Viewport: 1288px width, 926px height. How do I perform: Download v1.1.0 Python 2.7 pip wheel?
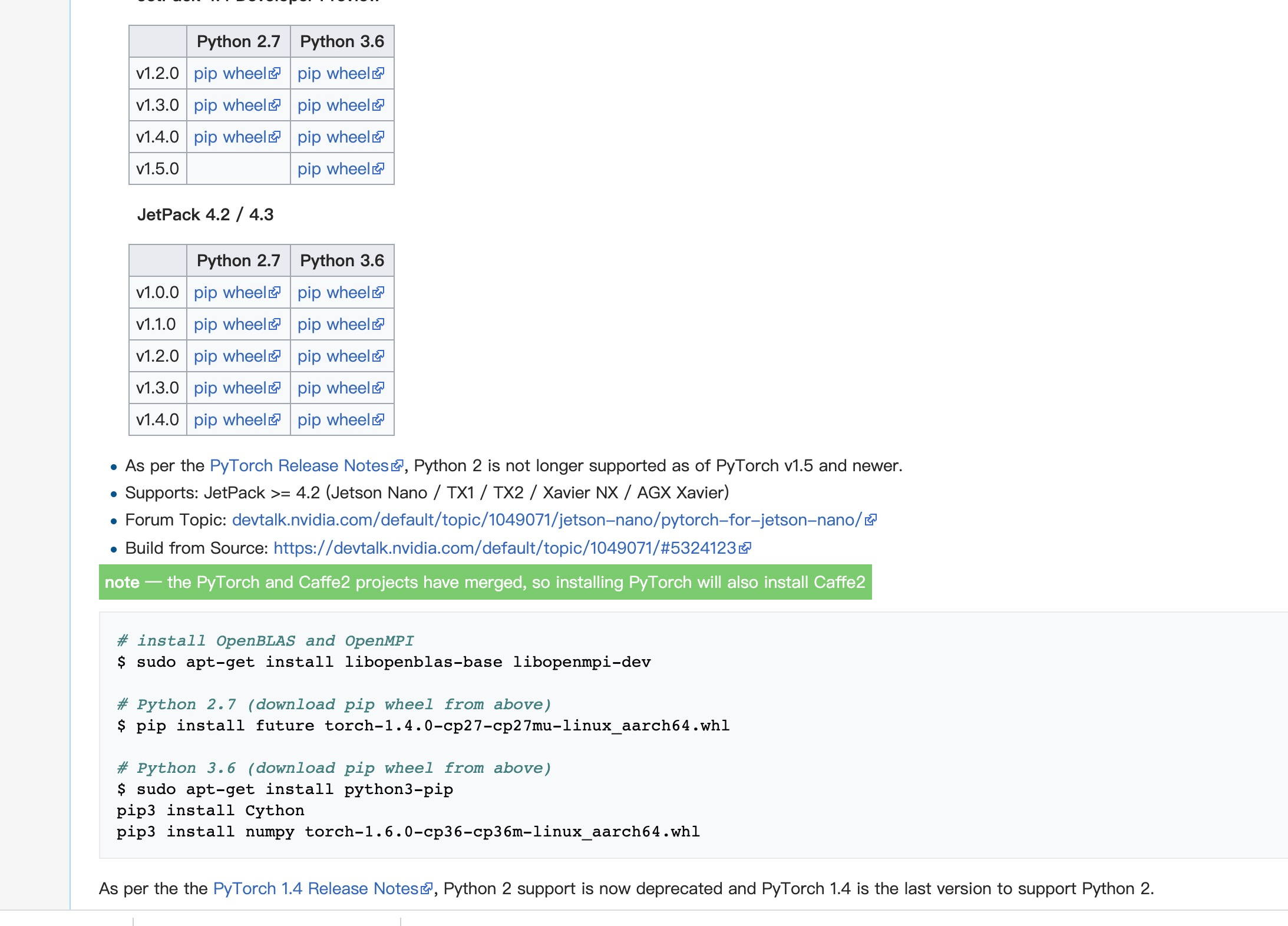click(x=230, y=325)
